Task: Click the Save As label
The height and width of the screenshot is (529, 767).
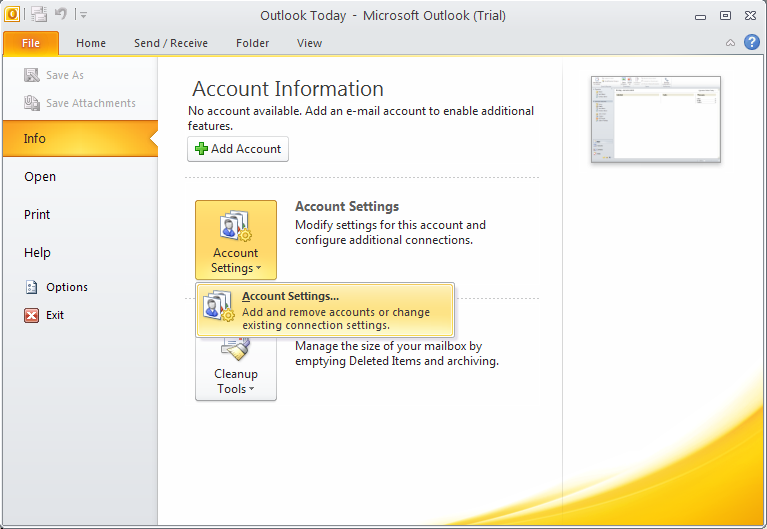Action: coord(65,75)
